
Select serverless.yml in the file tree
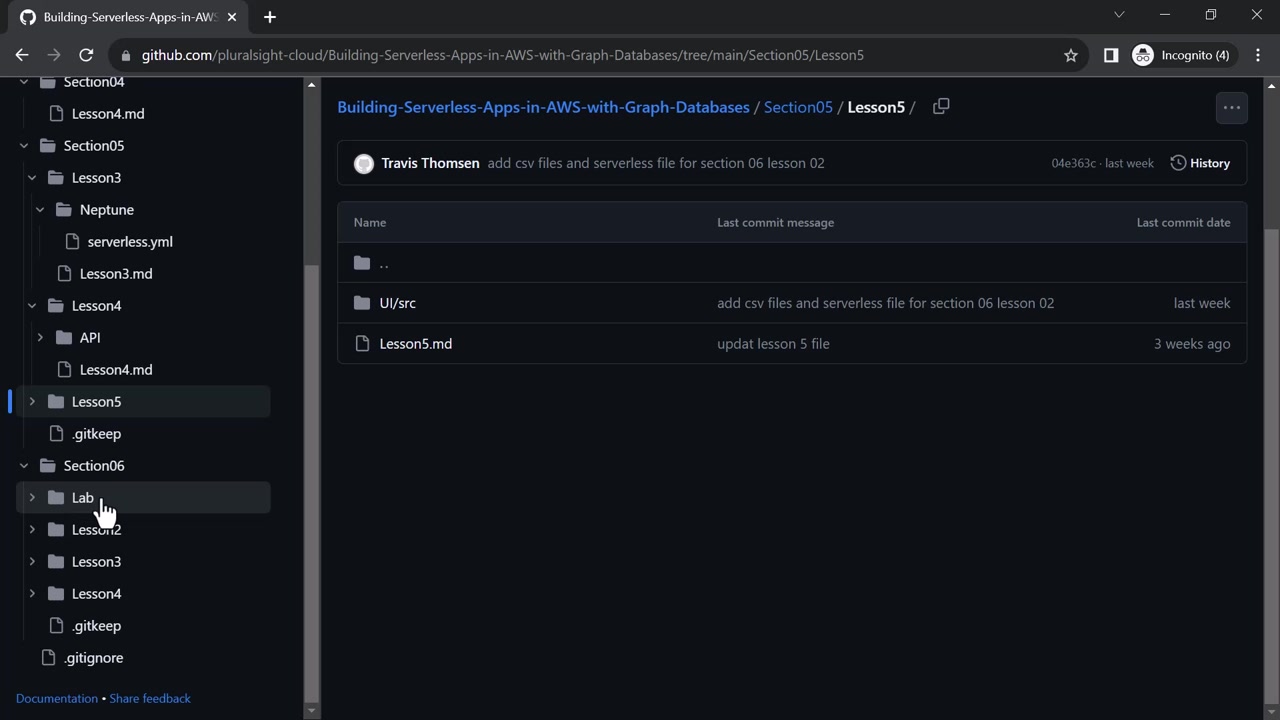point(130,242)
